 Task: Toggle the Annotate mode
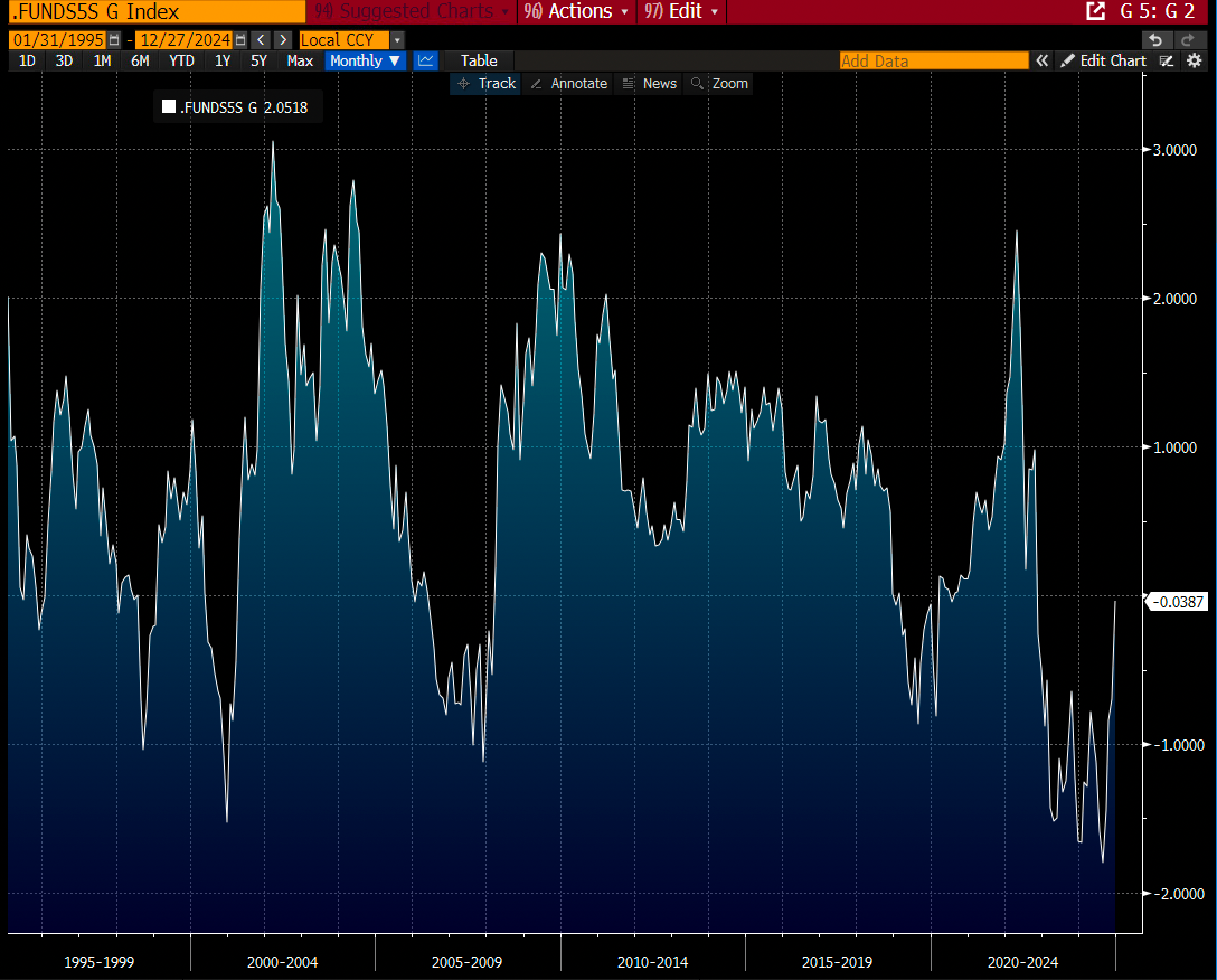coord(569,83)
